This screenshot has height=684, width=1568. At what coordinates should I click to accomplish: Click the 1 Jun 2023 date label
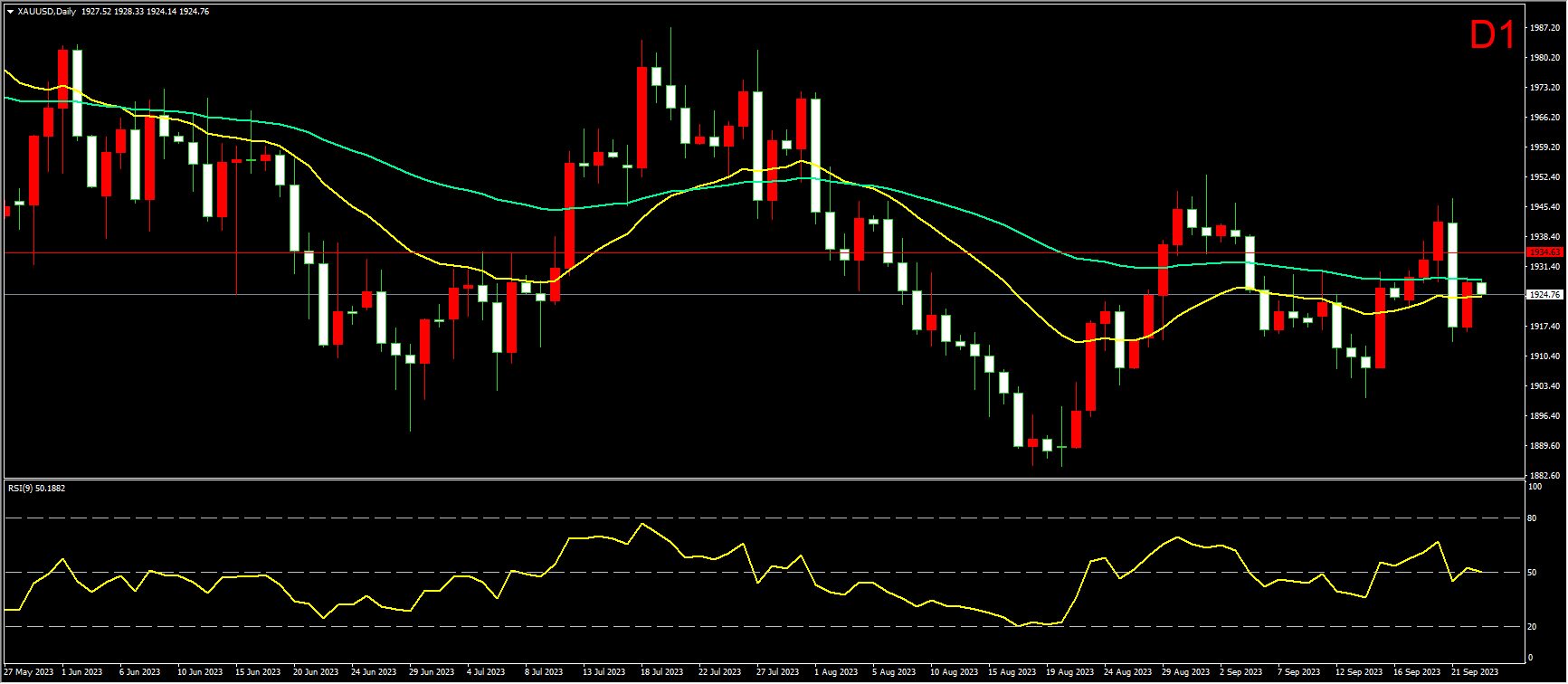[81, 672]
